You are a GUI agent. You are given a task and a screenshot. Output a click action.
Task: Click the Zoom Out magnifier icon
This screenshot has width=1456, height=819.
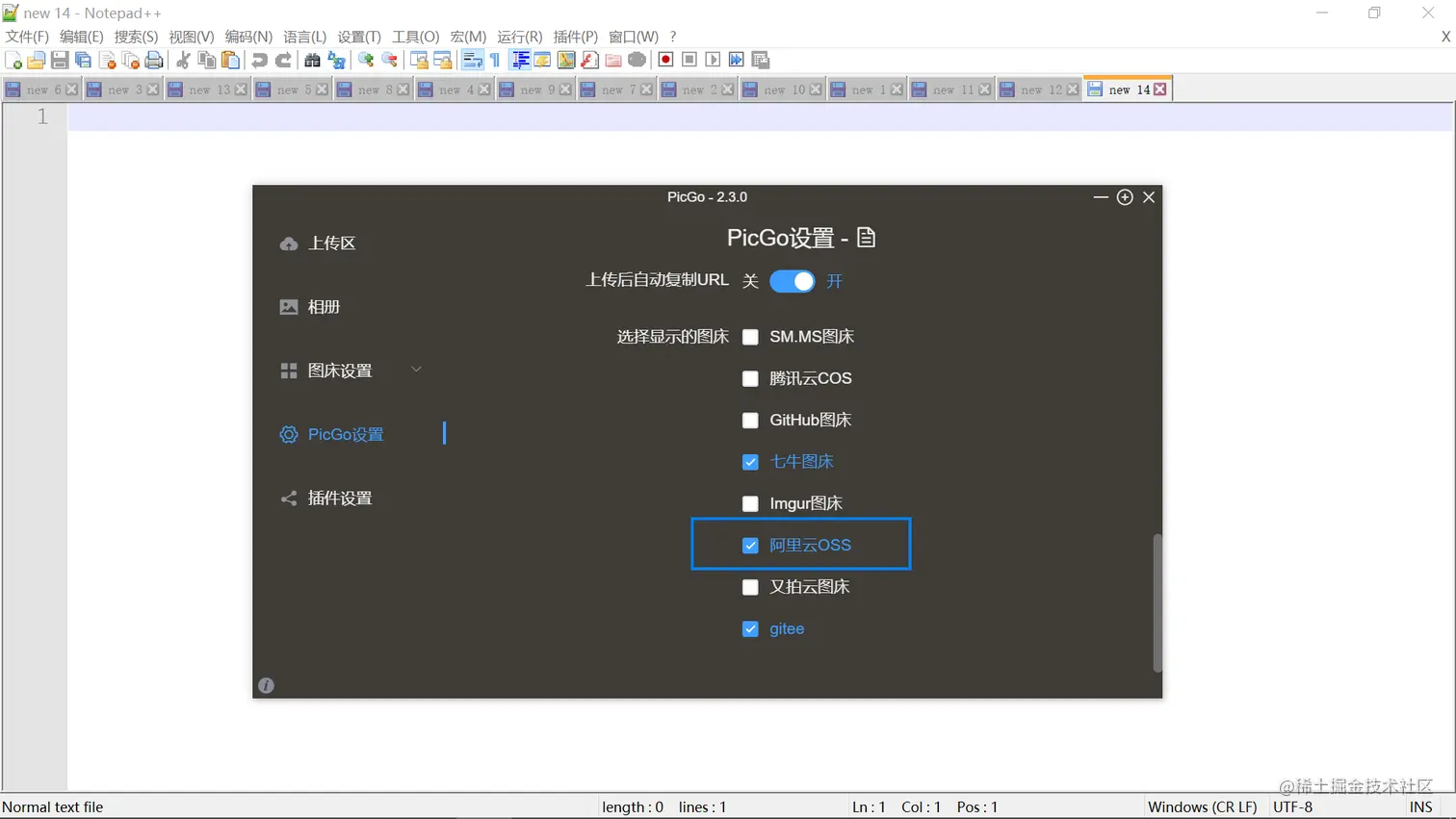(x=389, y=60)
